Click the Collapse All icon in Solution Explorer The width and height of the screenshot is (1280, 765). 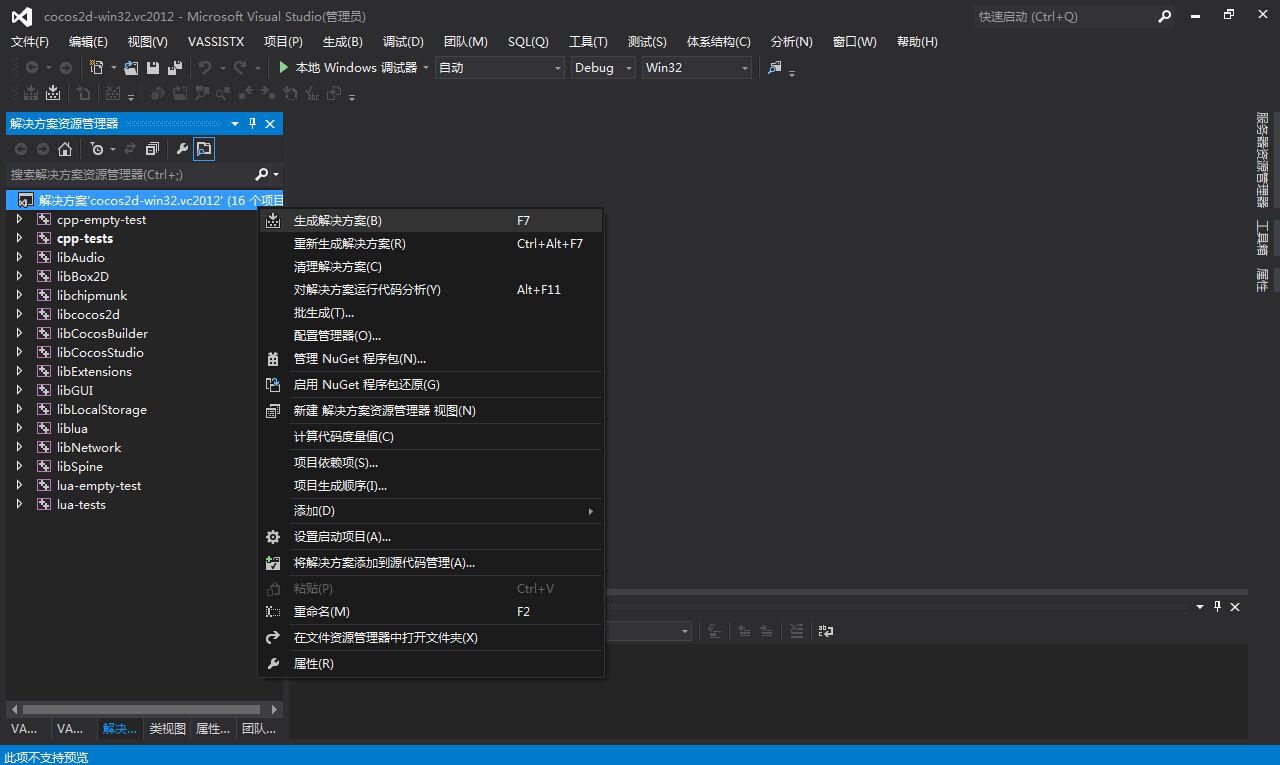click(x=152, y=149)
